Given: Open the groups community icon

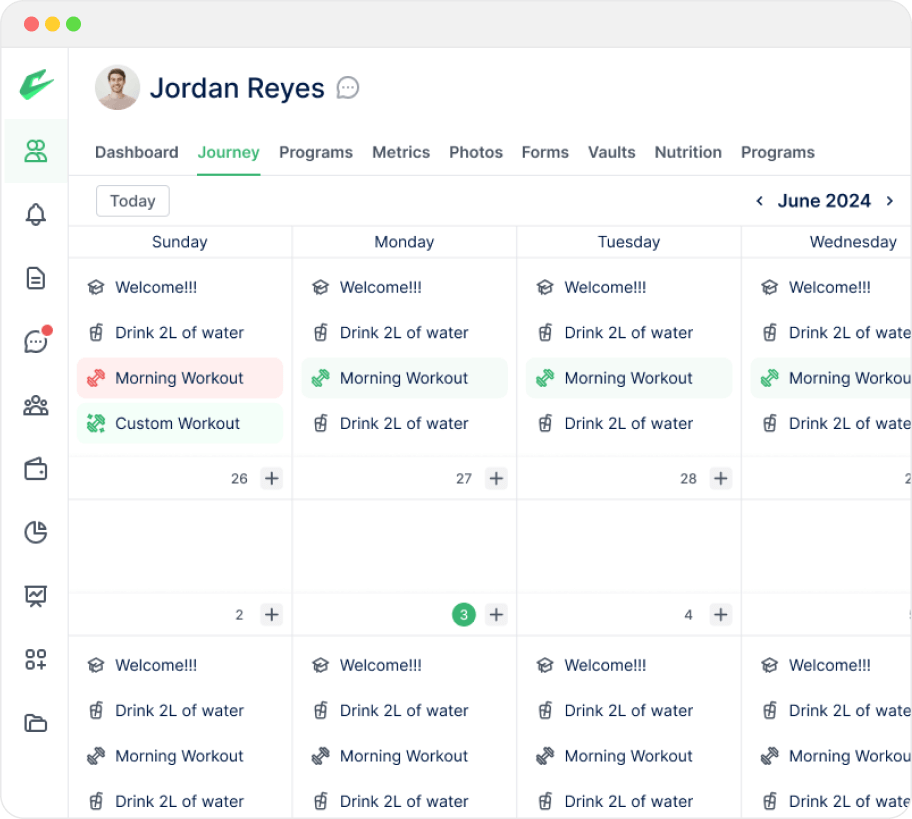Looking at the screenshot, I should [x=36, y=405].
